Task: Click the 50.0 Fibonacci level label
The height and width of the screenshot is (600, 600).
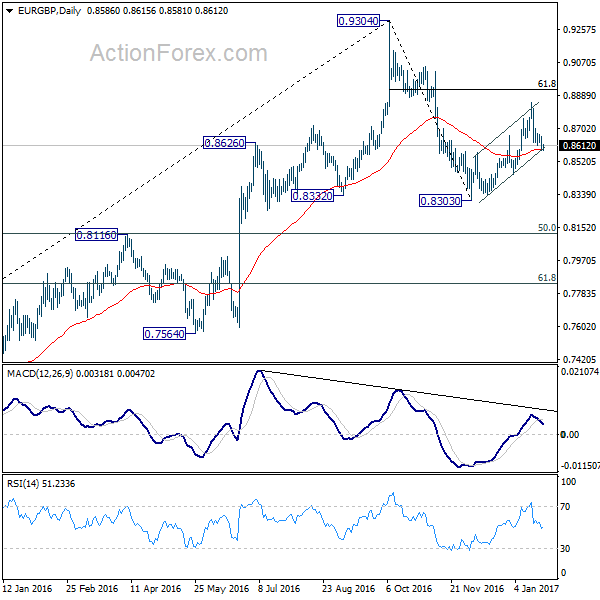Action: click(546, 228)
